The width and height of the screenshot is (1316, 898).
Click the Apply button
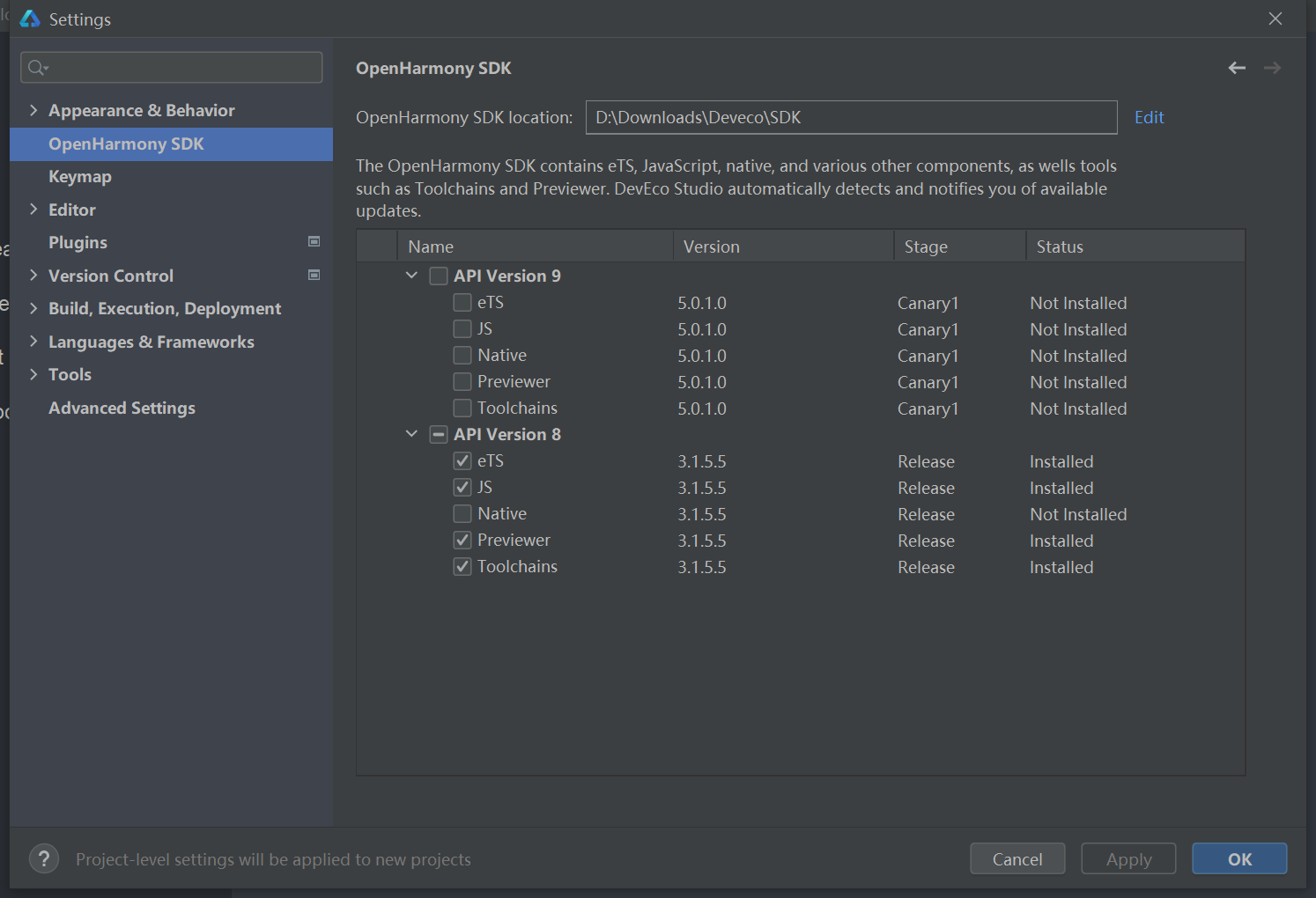pos(1128,858)
